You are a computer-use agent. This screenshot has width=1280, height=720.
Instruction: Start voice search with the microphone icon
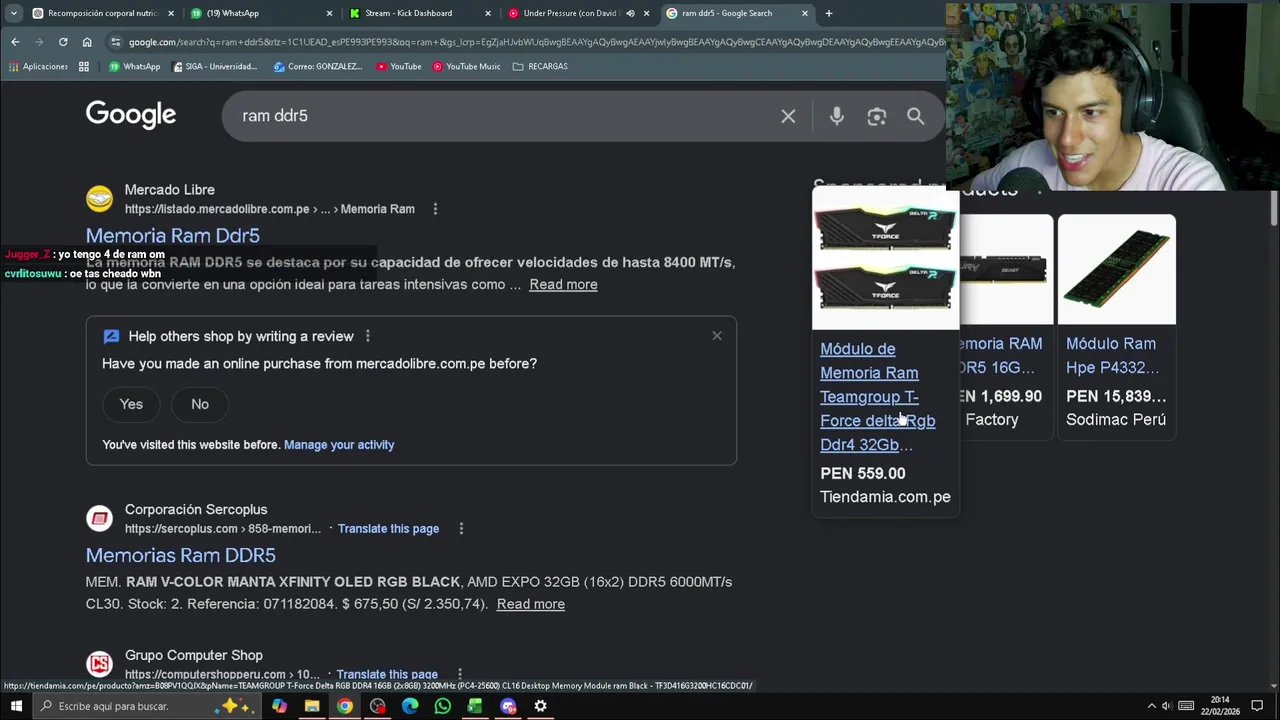pyautogui.click(x=837, y=116)
